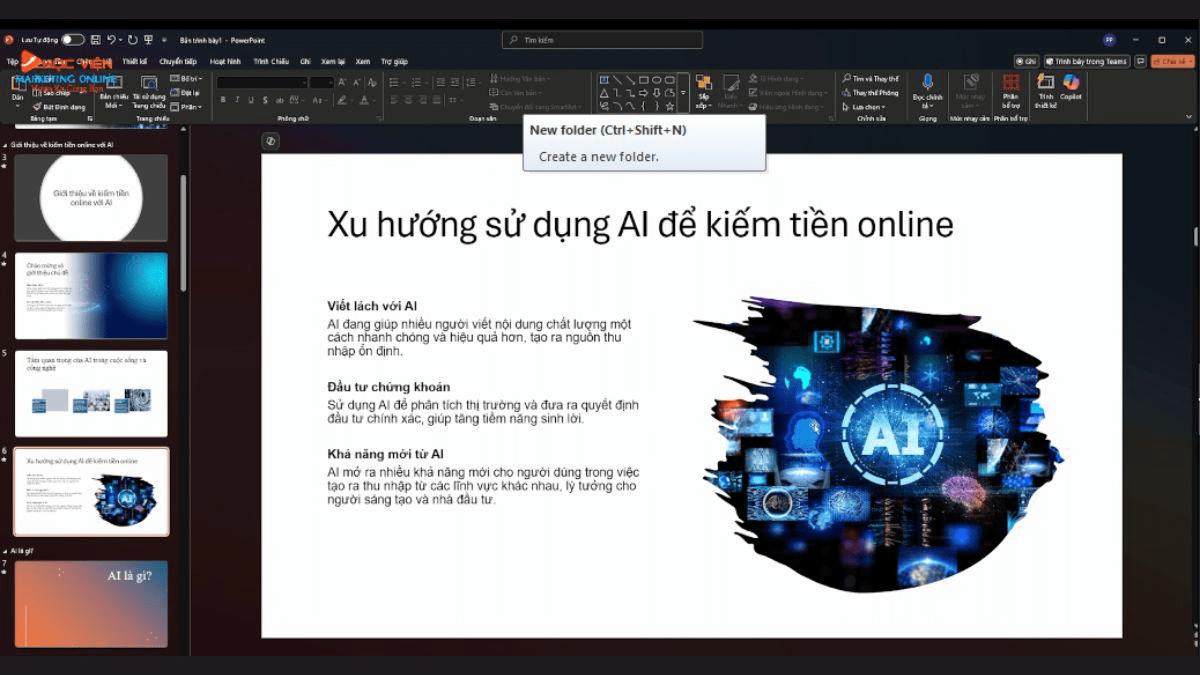Screen dimensions: 1200x675
Task: Toggle Underline formatting
Action: (249, 97)
